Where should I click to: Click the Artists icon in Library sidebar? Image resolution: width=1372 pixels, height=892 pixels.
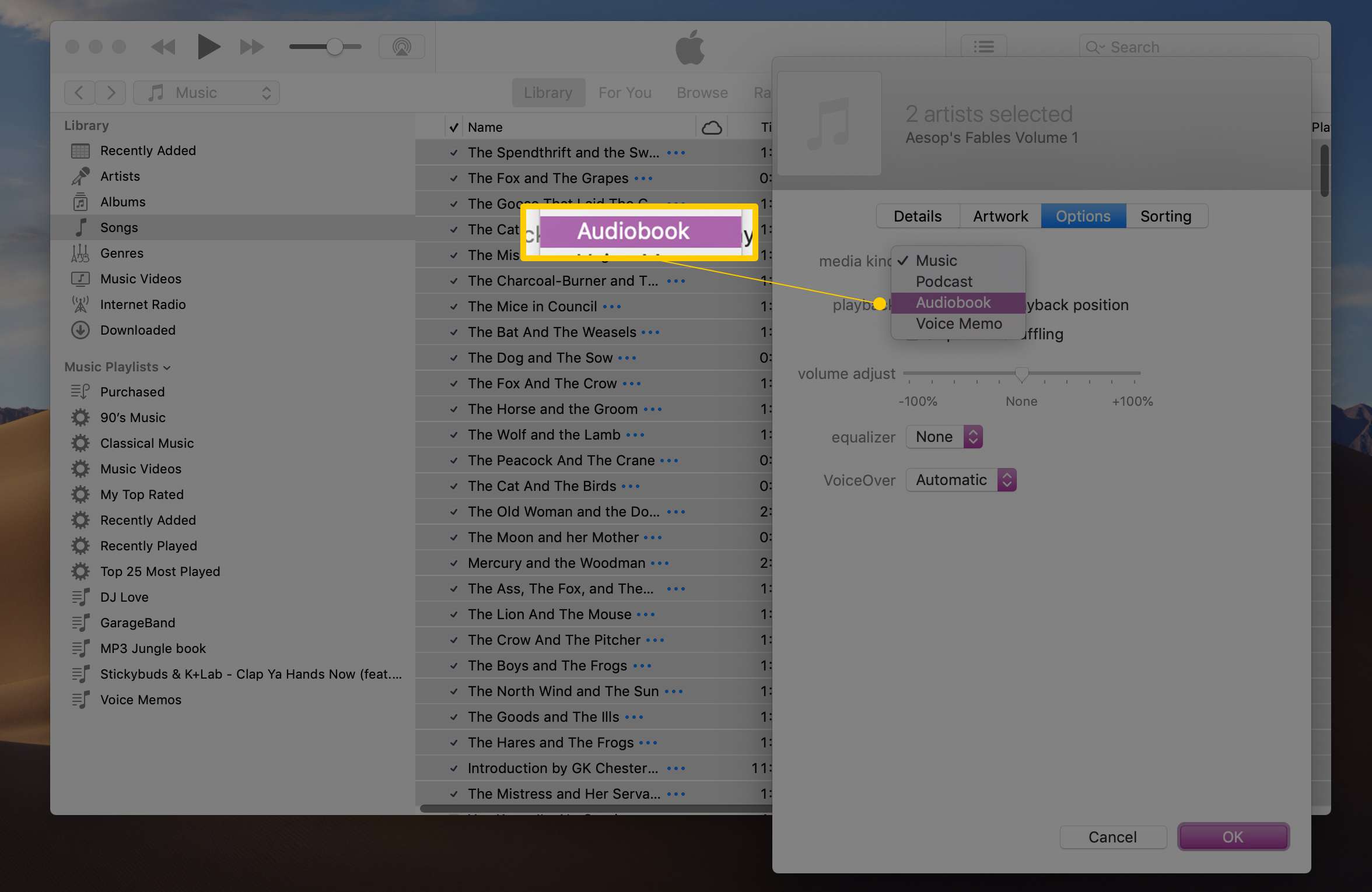82,176
